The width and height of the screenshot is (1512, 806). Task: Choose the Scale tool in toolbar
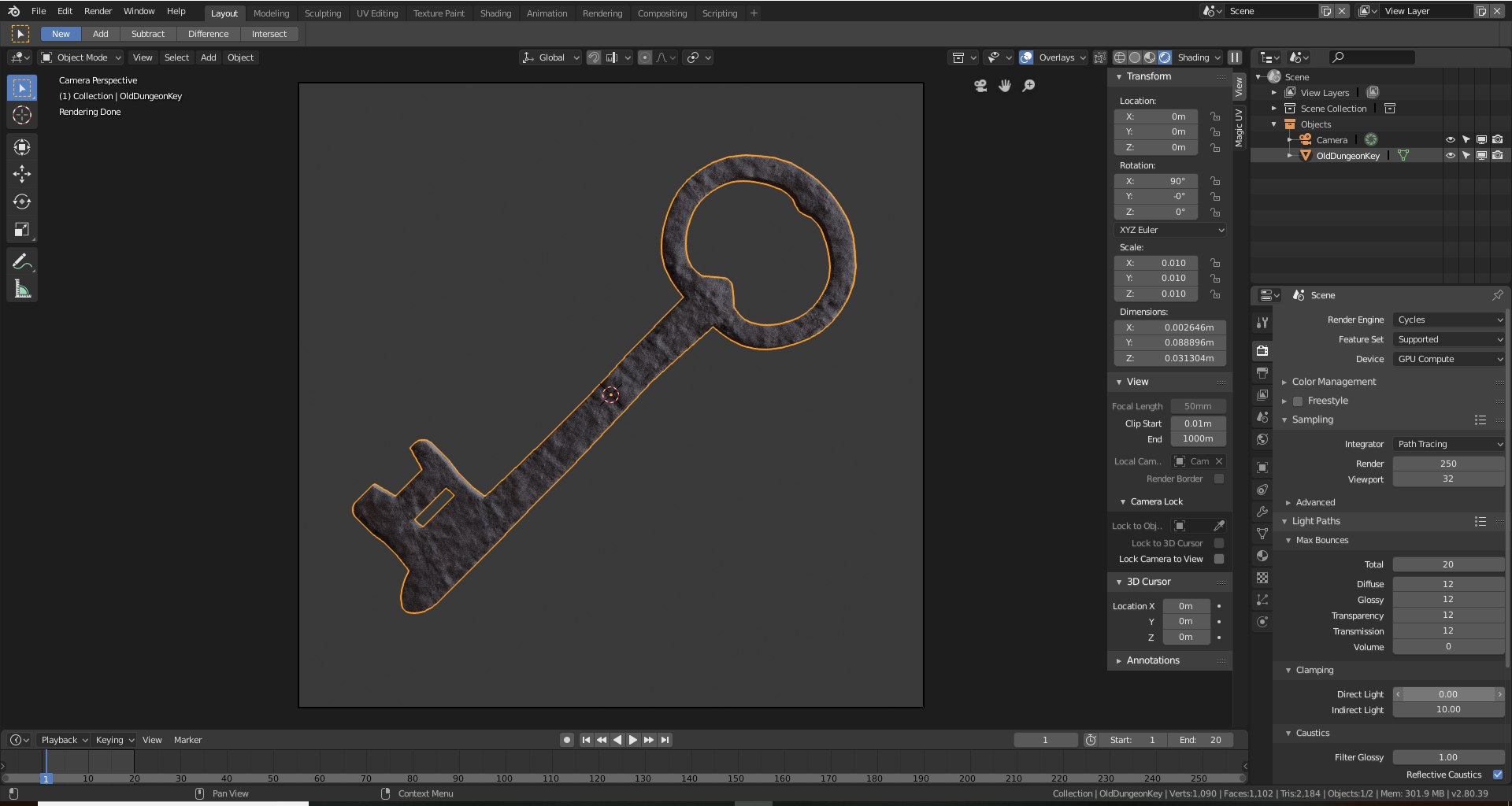(22, 230)
